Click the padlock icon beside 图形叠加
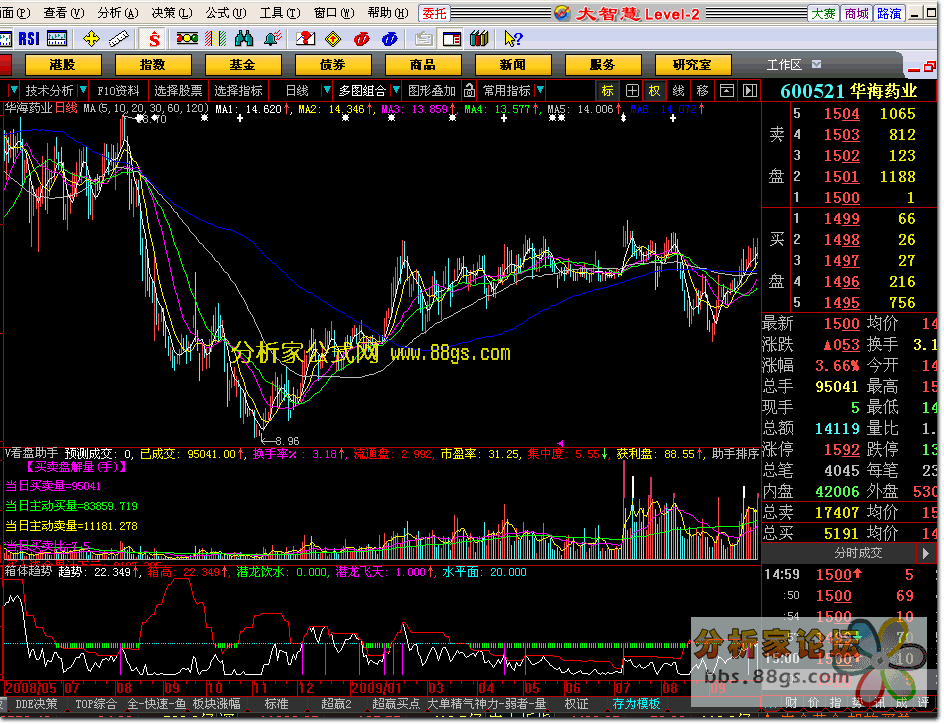The width and height of the screenshot is (944, 724). (469, 91)
